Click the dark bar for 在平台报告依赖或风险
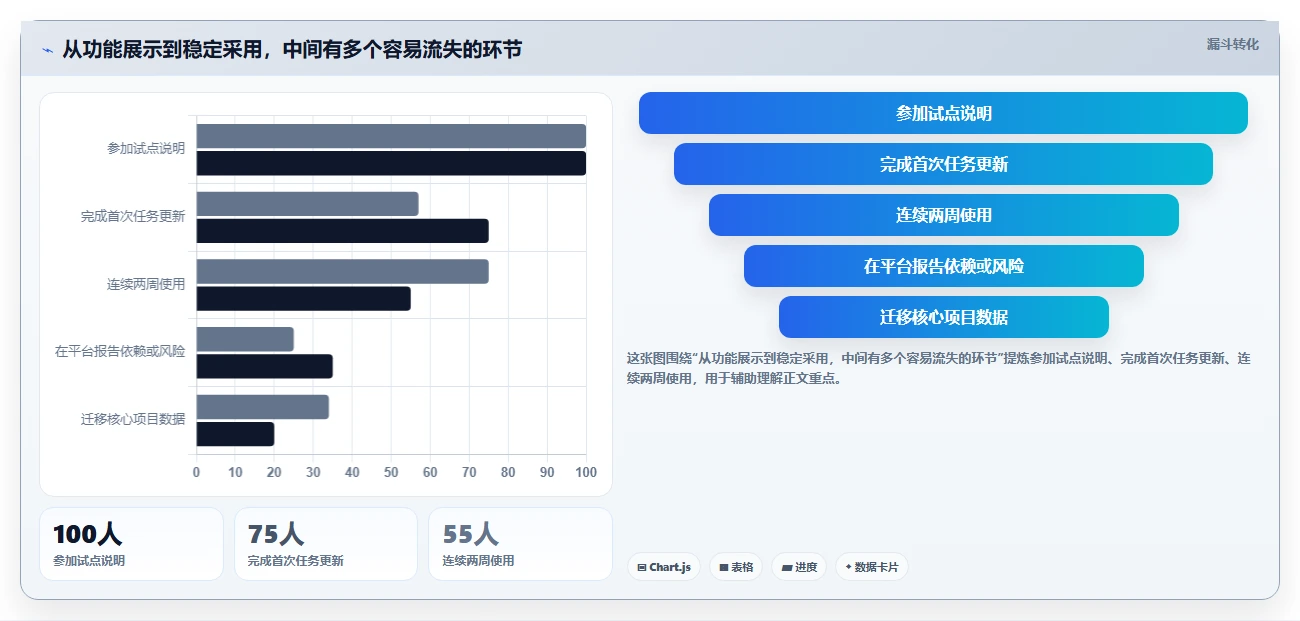Image resolution: width=1300 pixels, height=621 pixels. tap(264, 366)
